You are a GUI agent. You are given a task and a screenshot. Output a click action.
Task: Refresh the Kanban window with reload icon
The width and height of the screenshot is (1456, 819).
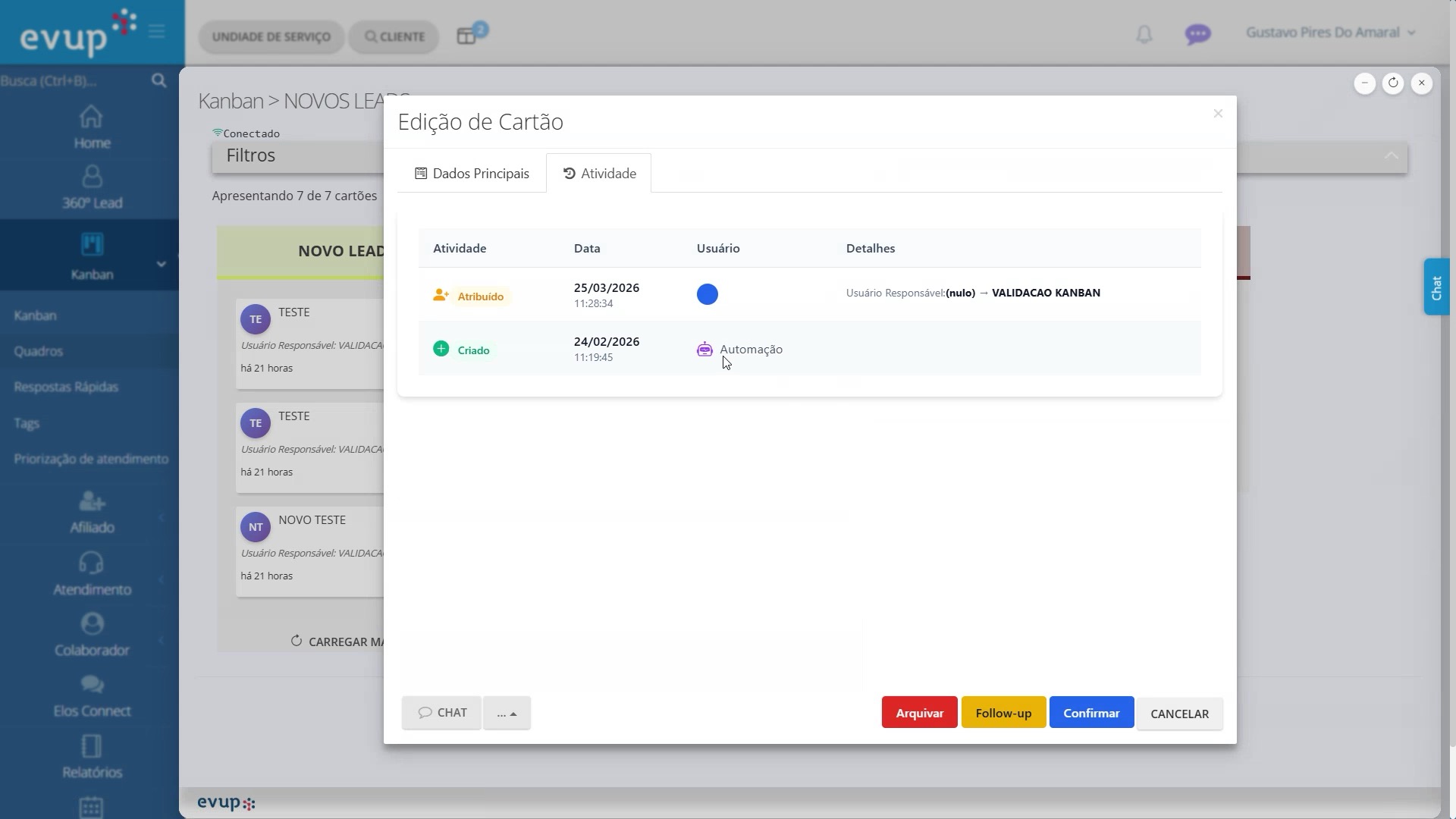pyautogui.click(x=1393, y=83)
